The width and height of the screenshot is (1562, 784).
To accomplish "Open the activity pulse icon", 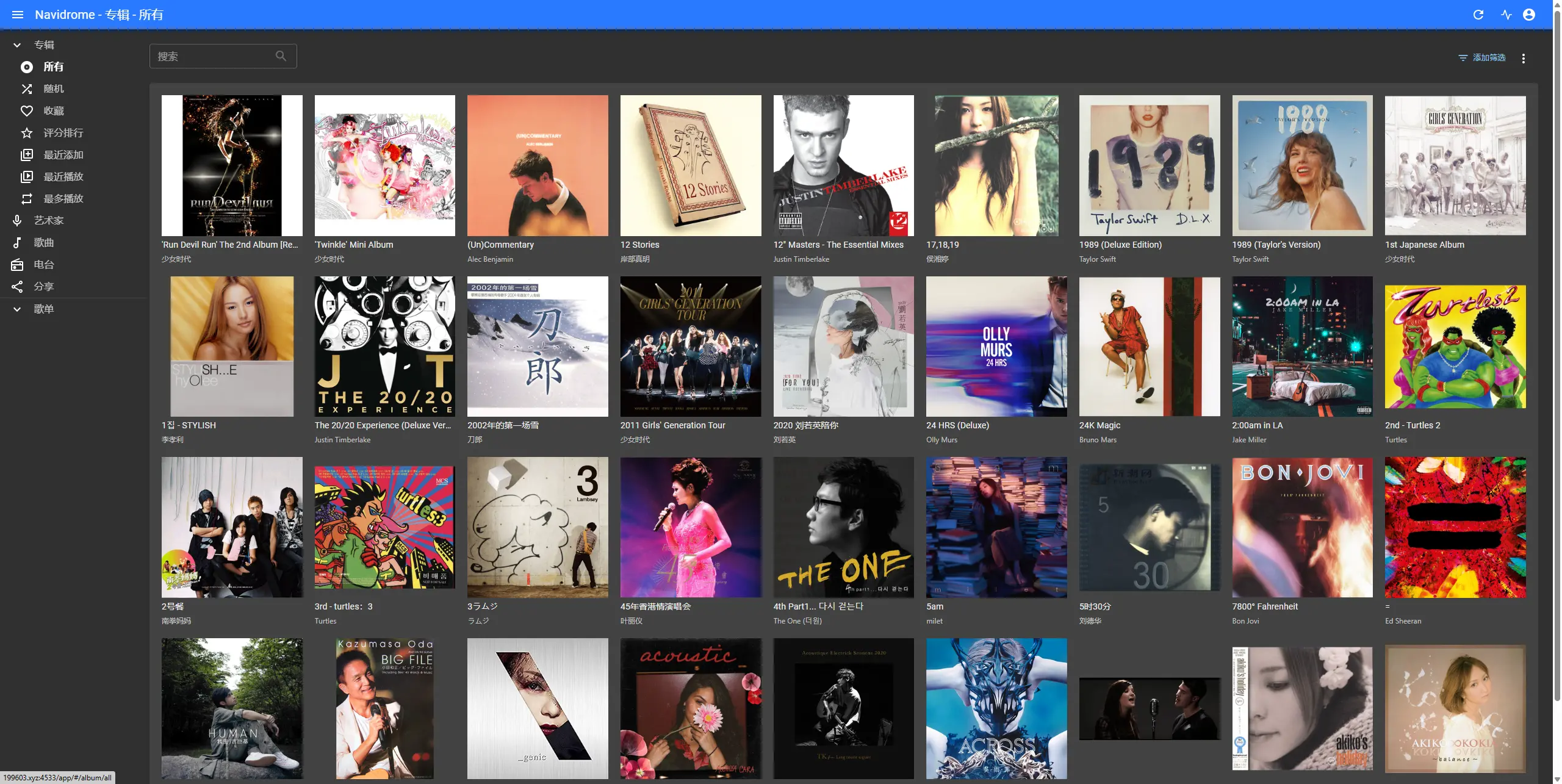I will point(1506,15).
